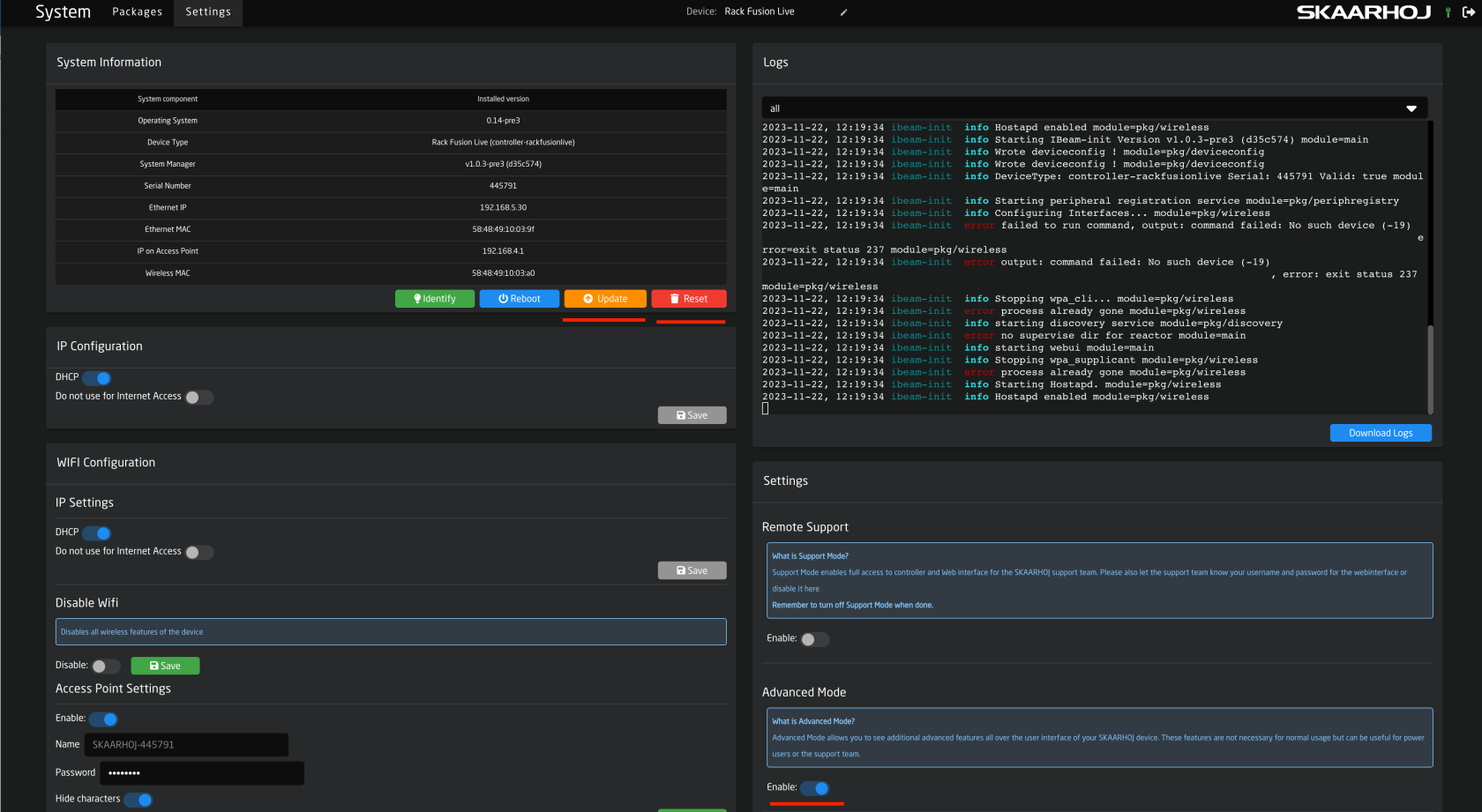Click What is Support Mode? heading
The height and width of the screenshot is (812, 1482).
tap(810, 556)
